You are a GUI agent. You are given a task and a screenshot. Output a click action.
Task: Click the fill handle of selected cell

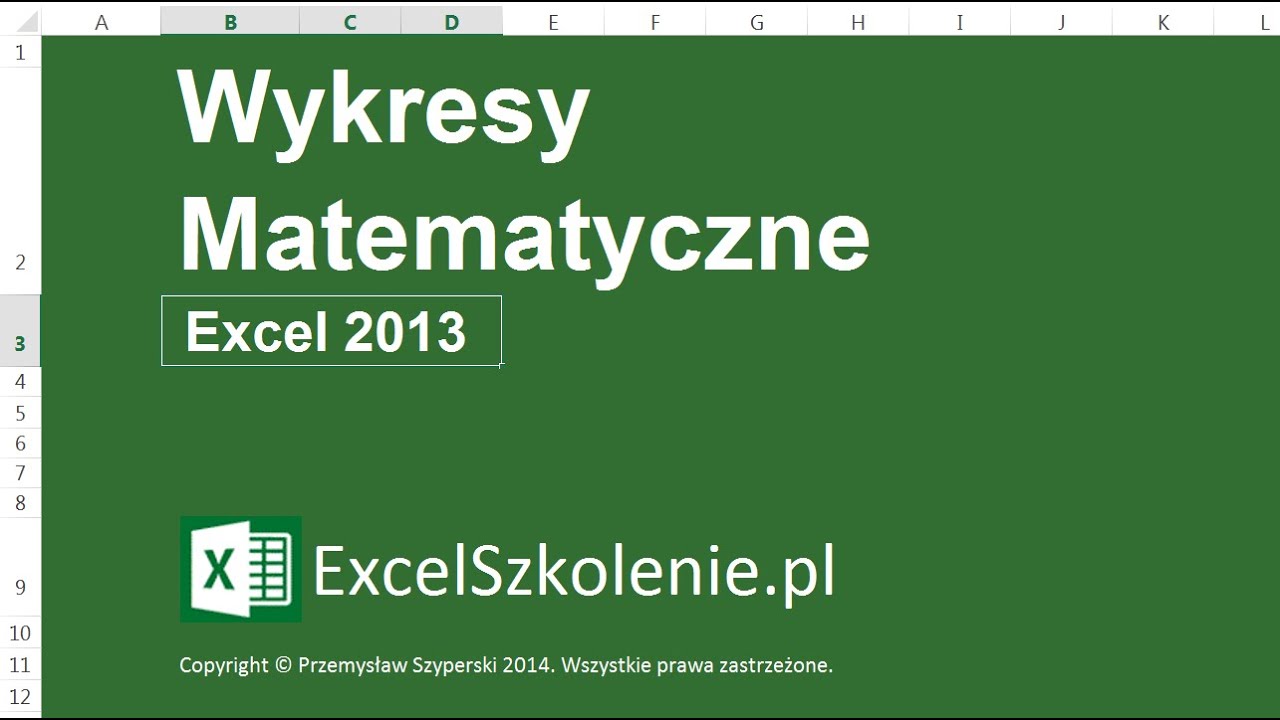pos(501,365)
